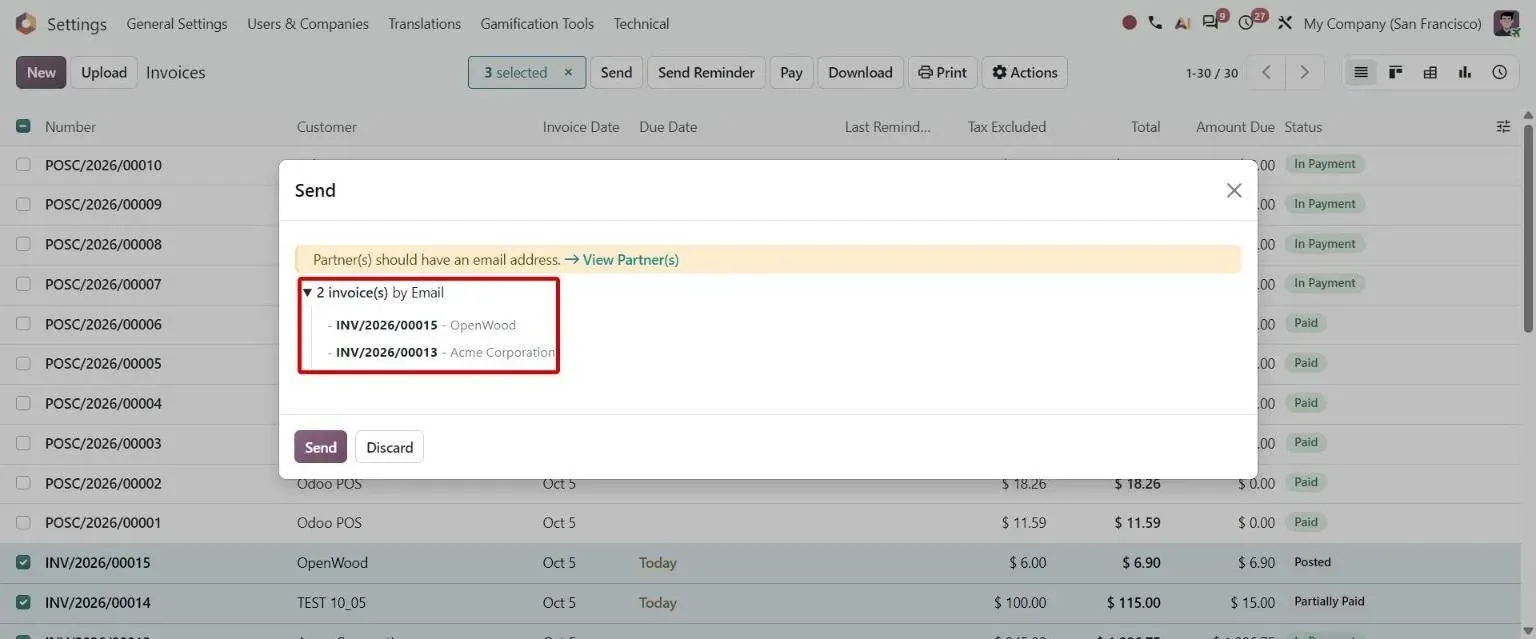Screen dimensions: 1536x639
Task: Click TEST 10_05 customer cell
Action: point(333,602)
